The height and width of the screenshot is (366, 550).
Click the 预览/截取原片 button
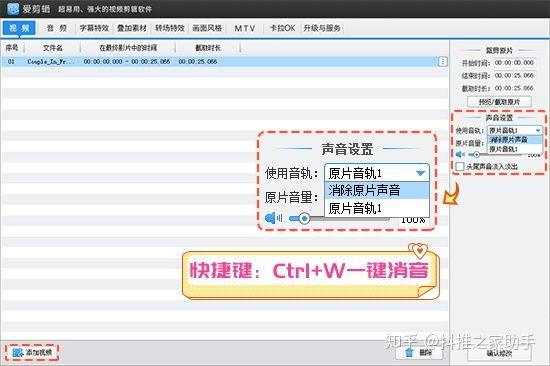(x=499, y=102)
